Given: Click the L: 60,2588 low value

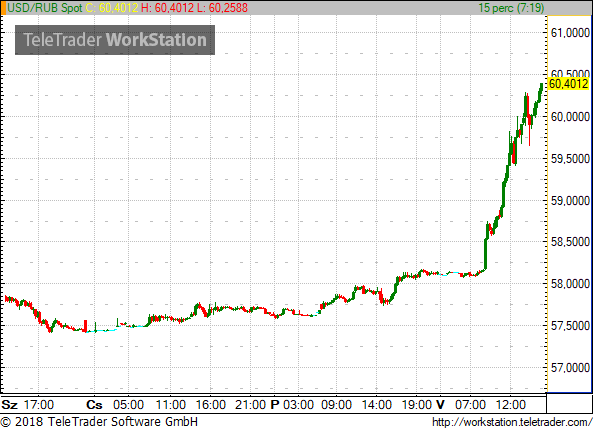Looking at the screenshot, I should click(222, 8).
